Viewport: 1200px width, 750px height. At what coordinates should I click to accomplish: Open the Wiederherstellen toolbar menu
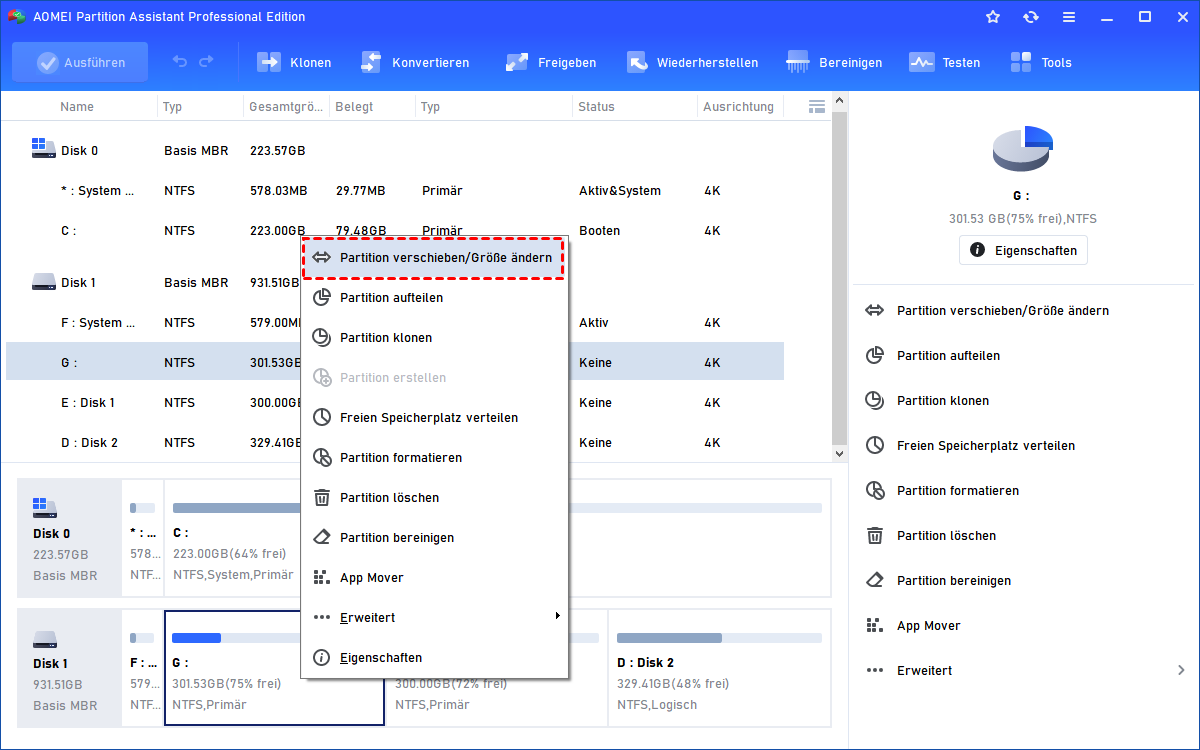click(x=692, y=62)
